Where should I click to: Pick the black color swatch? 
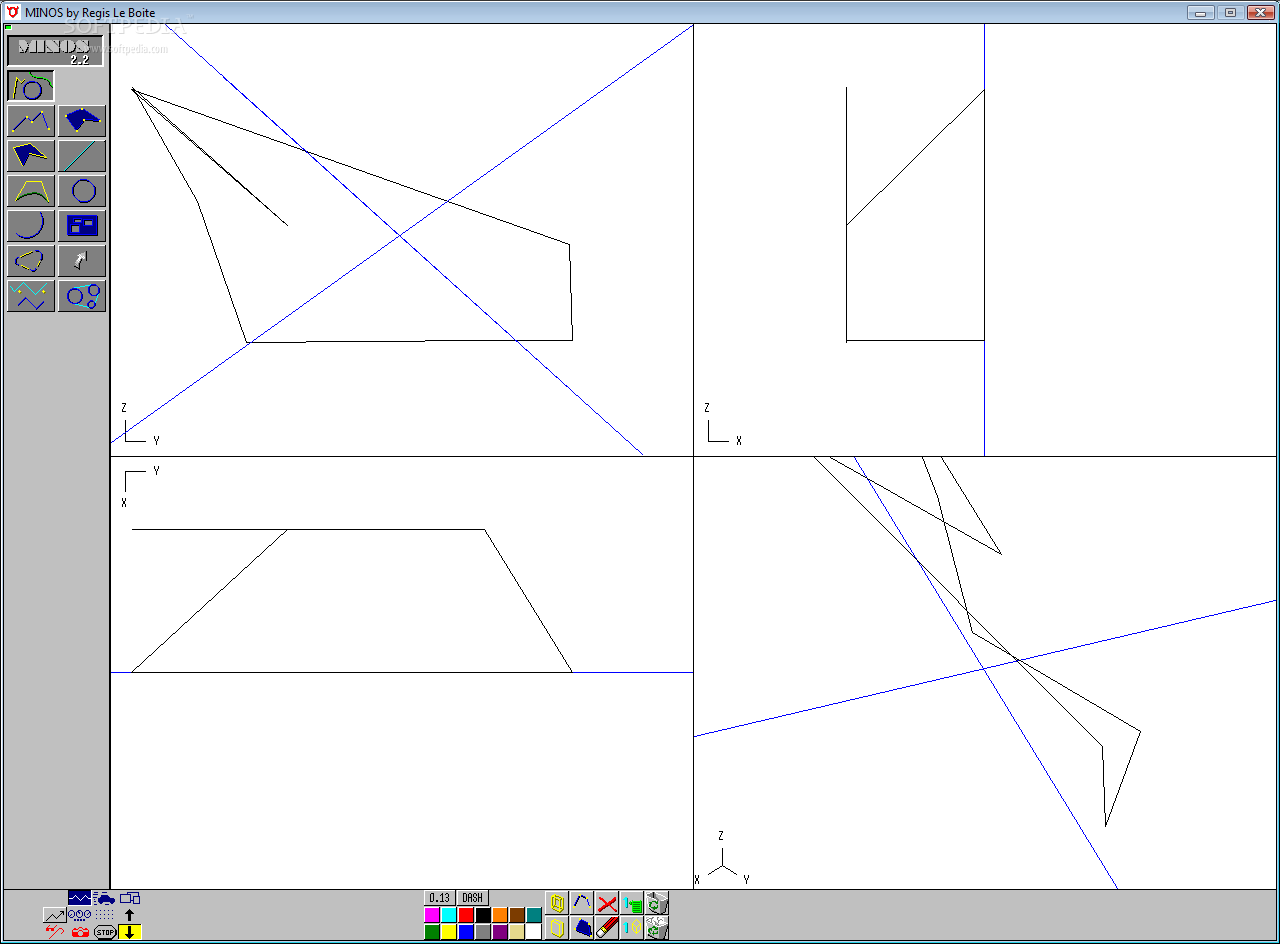pos(483,915)
